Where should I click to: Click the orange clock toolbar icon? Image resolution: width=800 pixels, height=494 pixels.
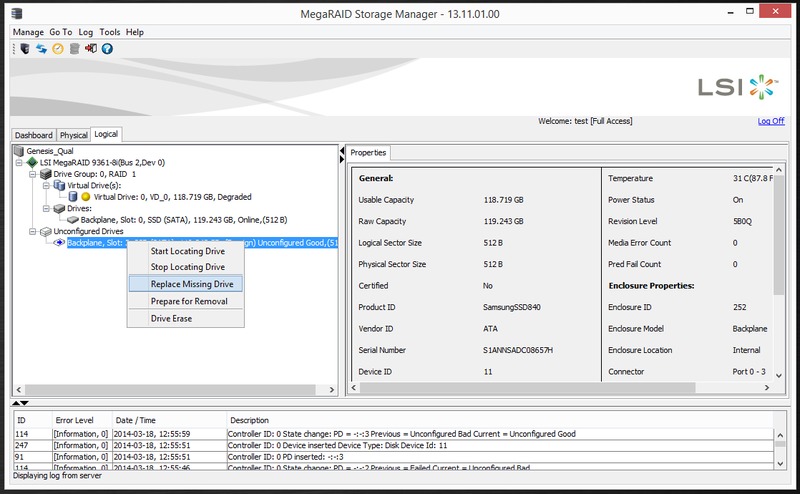coord(58,48)
